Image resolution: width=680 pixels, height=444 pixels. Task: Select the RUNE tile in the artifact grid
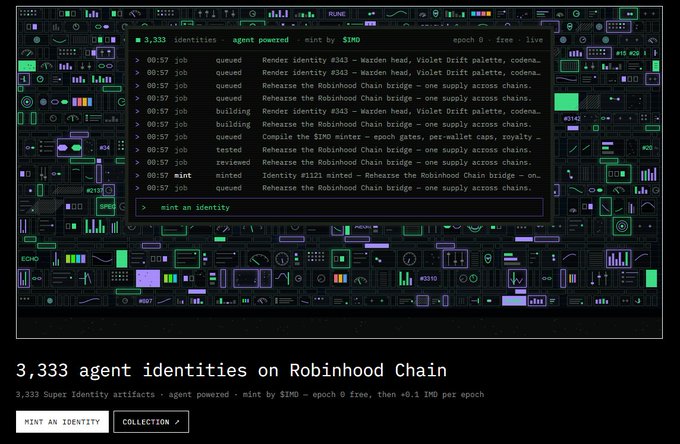tap(337, 14)
